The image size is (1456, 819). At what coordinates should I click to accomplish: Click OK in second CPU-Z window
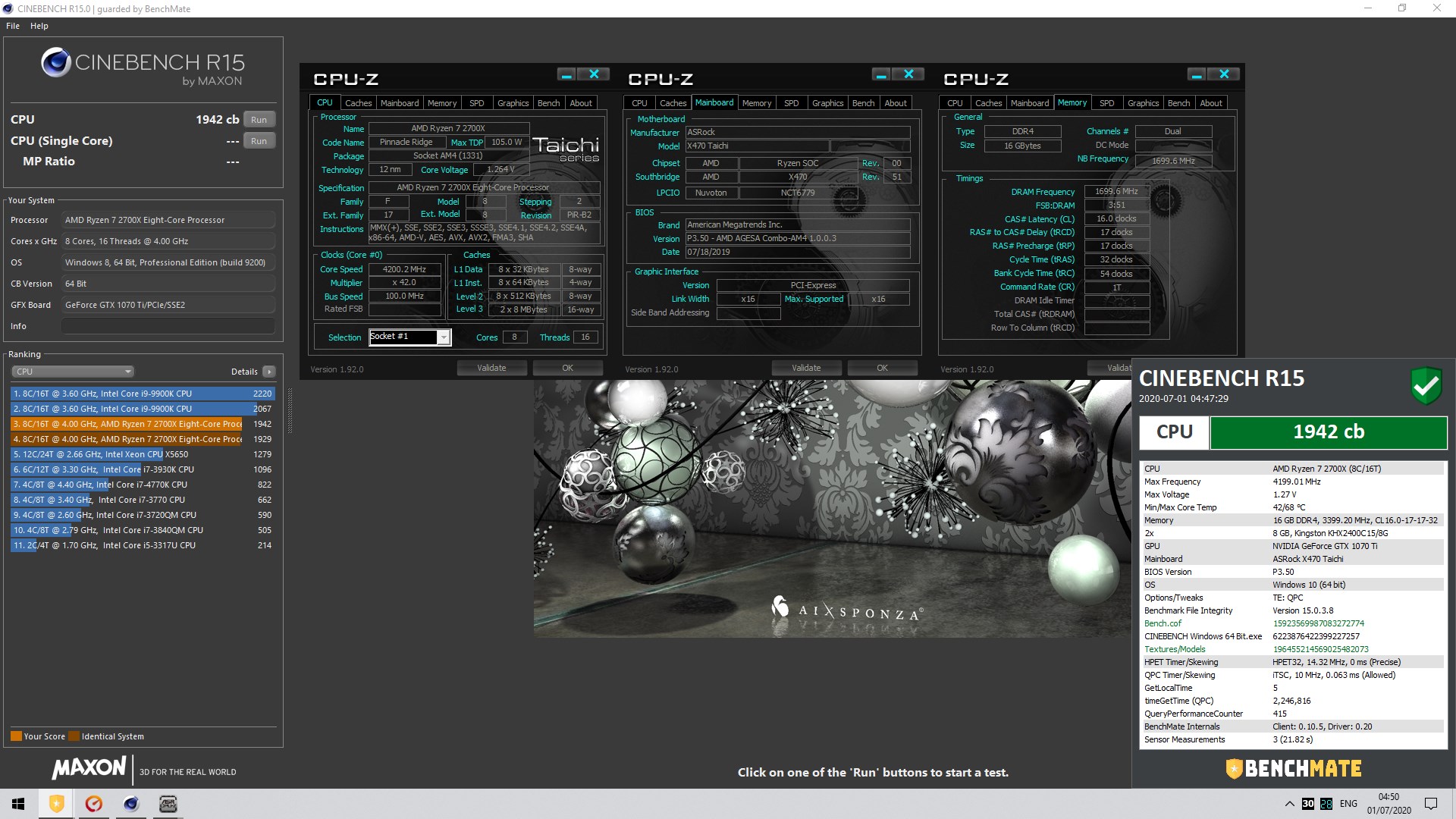tap(882, 368)
